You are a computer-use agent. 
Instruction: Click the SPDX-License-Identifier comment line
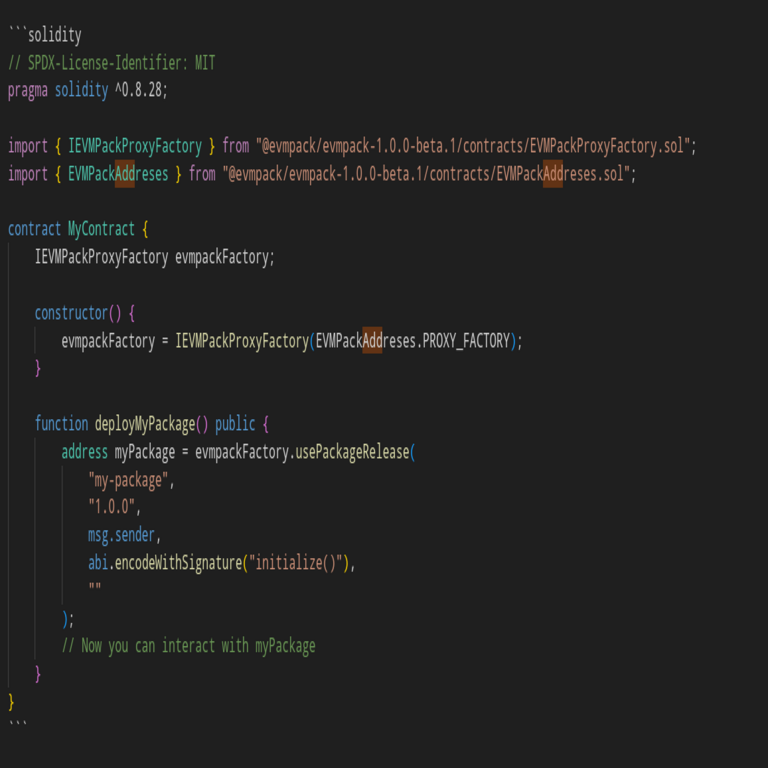[x=111, y=63]
